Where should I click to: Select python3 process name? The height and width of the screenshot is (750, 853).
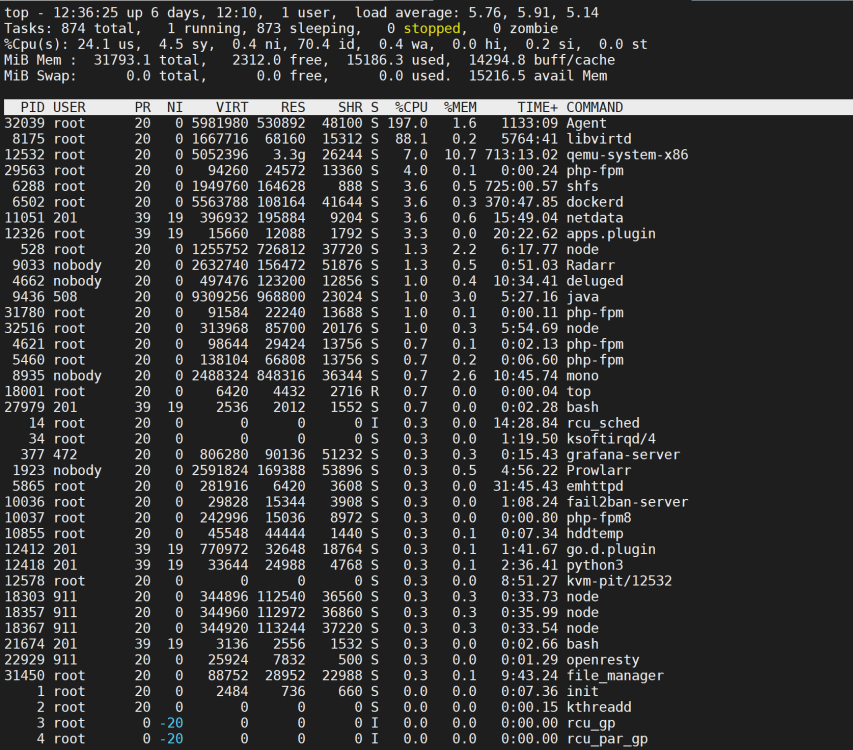(x=595, y=565)
